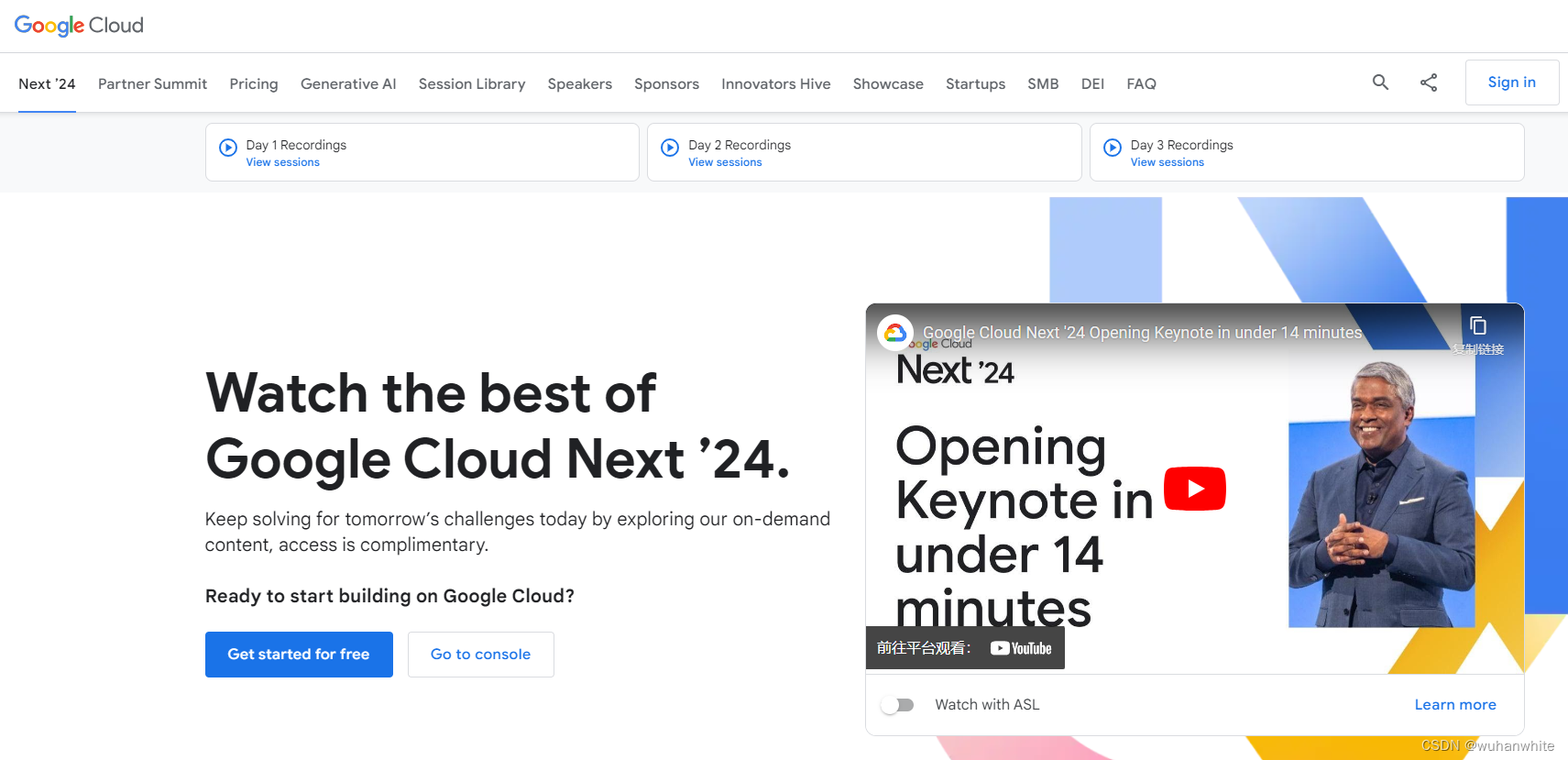Image resolution: width=1568 pixels, height=760 pixels.
Task: Click View sessions under Day 1 Recordings
Action: point(282,162)
